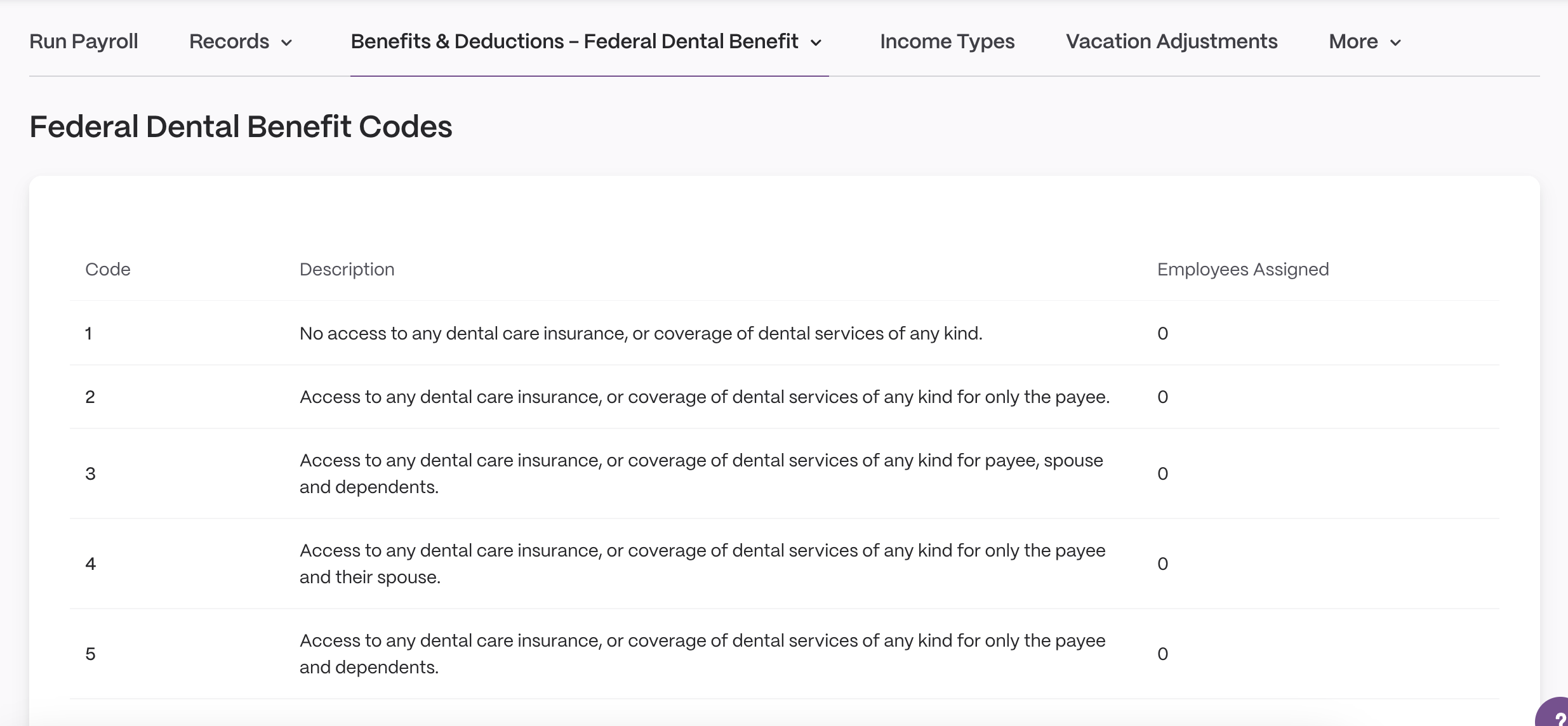Click the Code column header

108,269
